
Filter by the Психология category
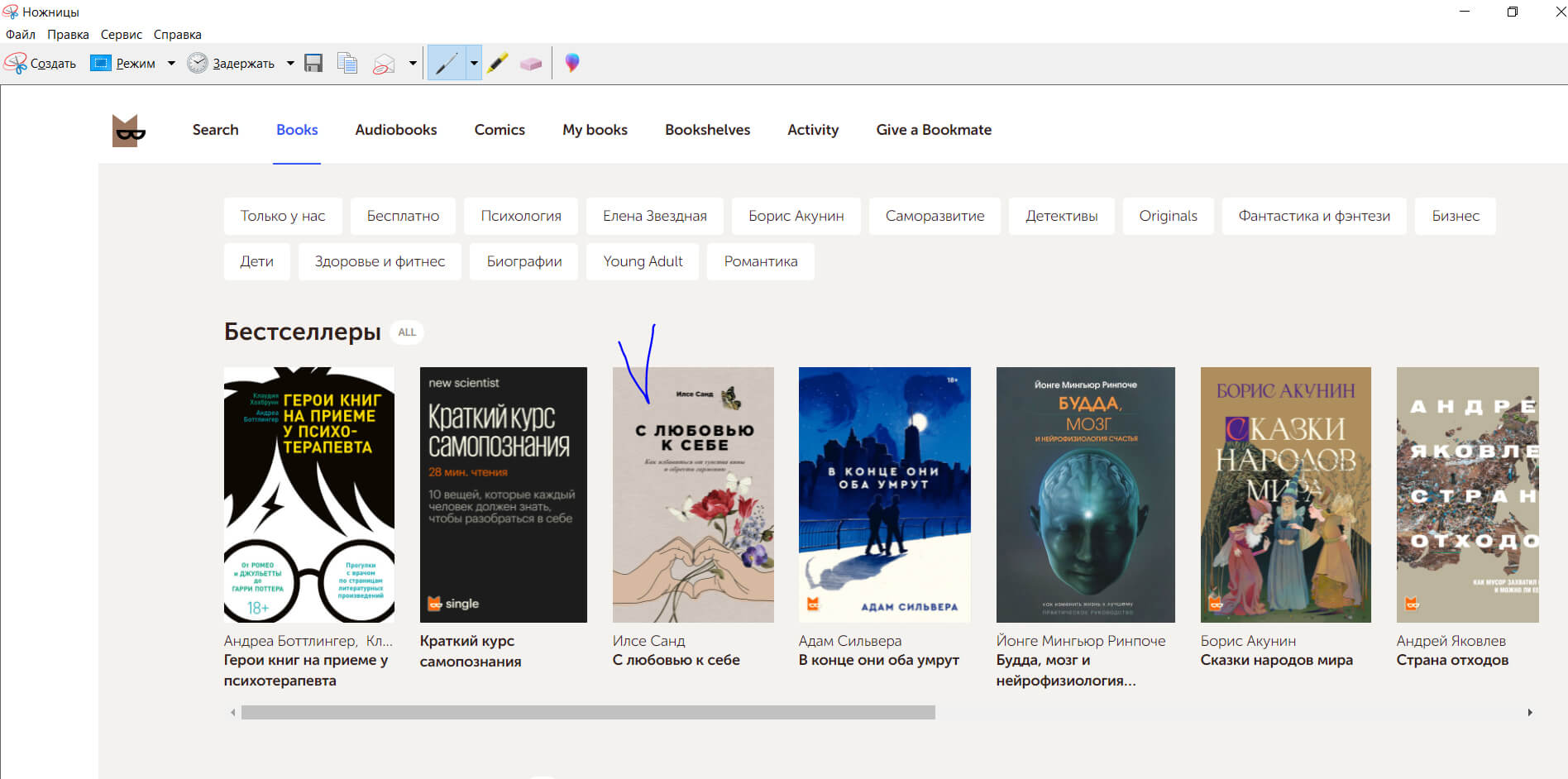coord(520,216)
